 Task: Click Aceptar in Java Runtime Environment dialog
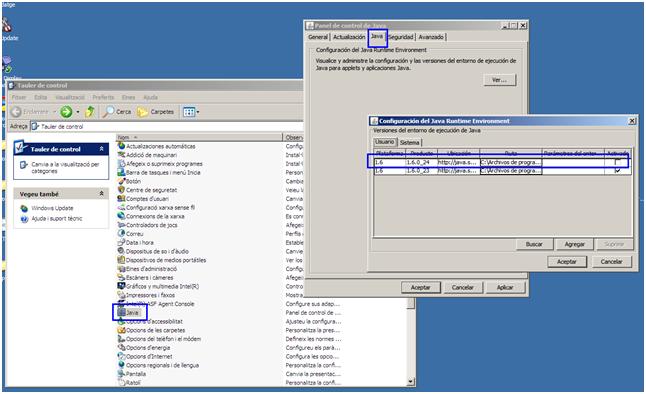(x=567, y=262)
